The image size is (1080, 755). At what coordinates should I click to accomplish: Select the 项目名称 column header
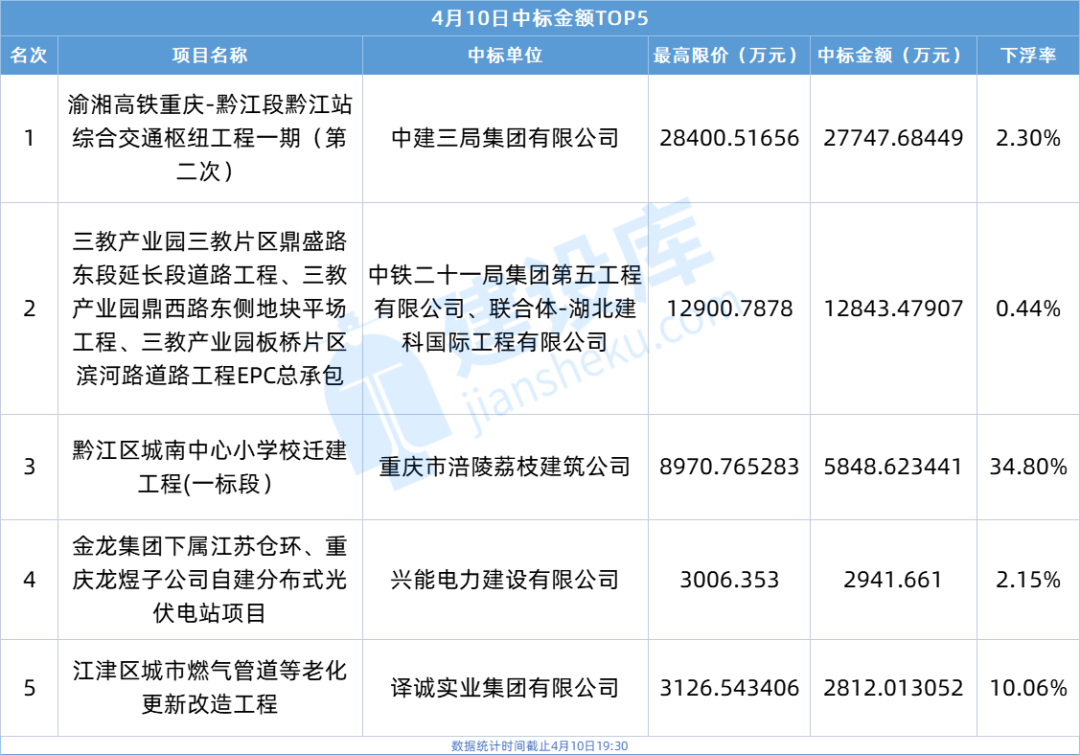coord(209,55)
